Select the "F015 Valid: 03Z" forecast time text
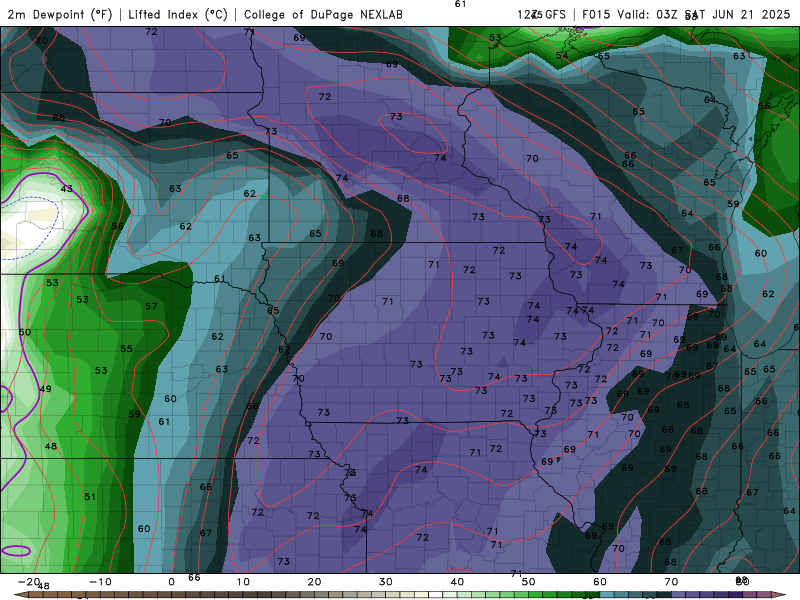 (630, 14)
